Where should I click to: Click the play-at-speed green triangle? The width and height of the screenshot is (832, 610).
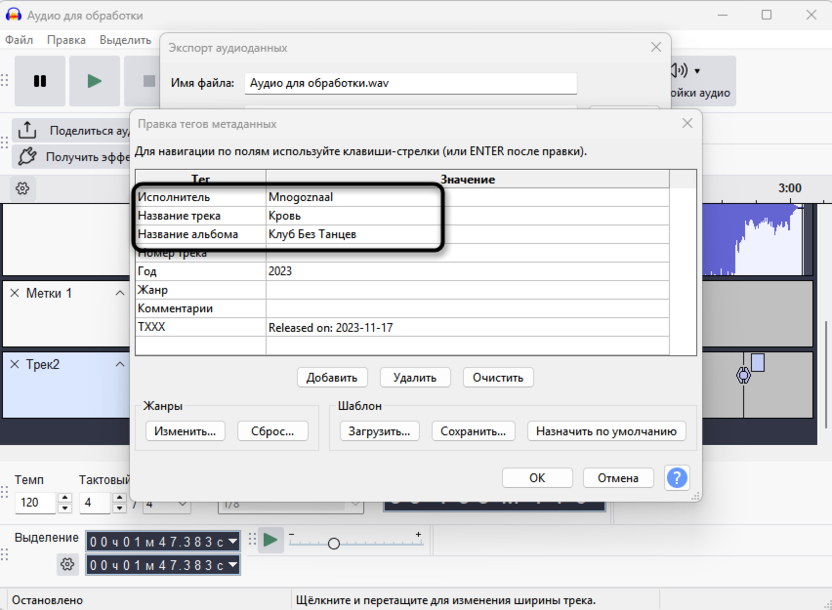pyautogui.click(x=270, y=540)
